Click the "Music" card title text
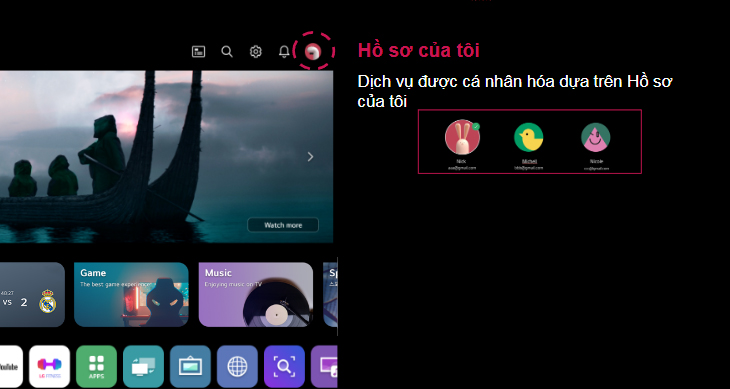Screen dimensions: 730x389 218,273
